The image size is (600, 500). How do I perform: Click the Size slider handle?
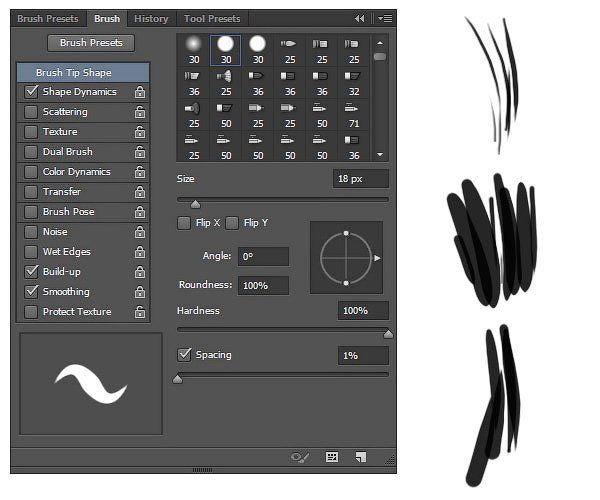click(x=196, y=204)
